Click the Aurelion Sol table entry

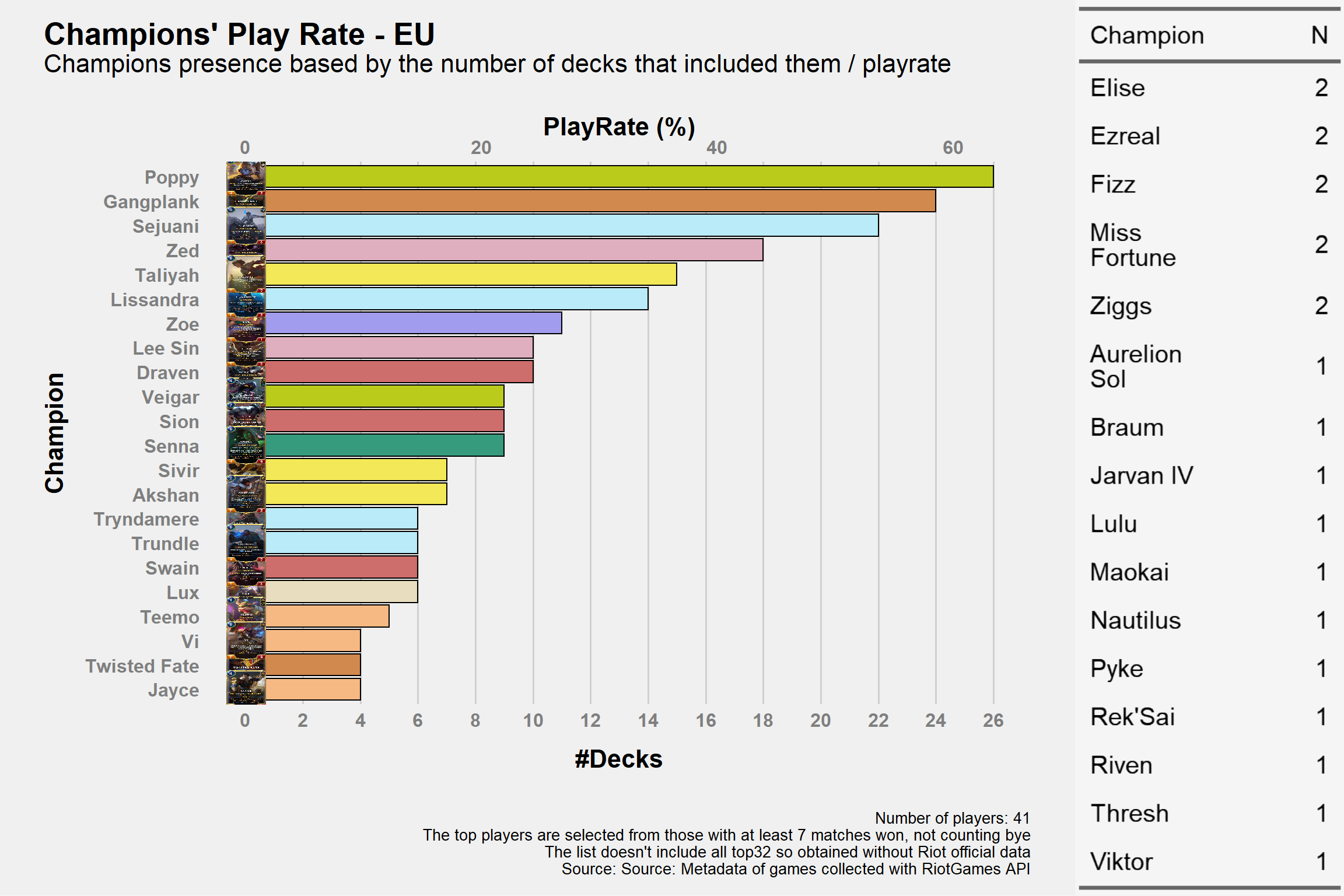[1209, 367]
